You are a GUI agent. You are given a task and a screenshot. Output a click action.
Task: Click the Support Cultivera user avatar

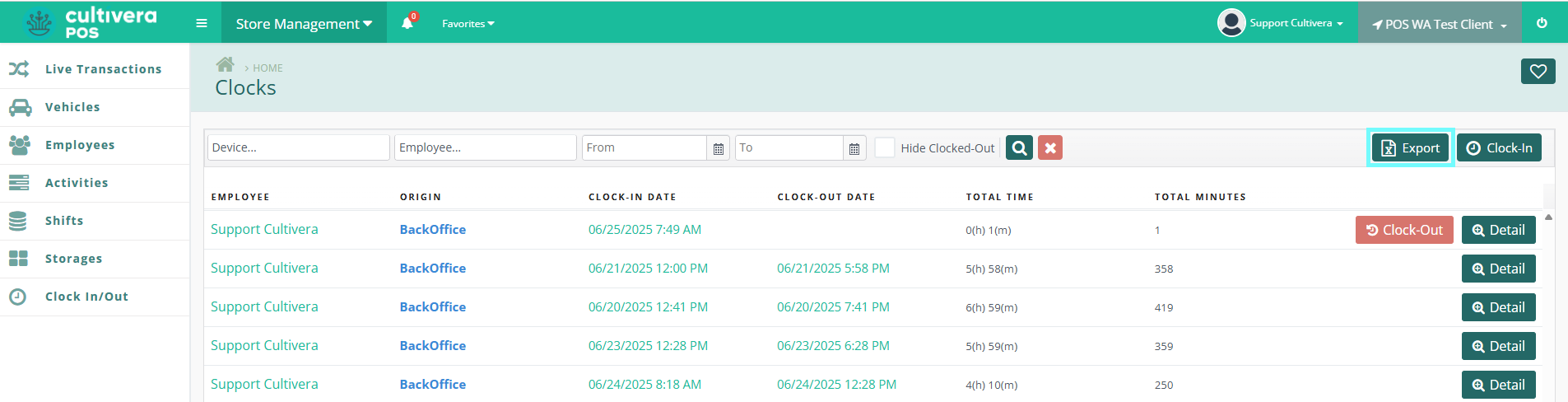[1231, 23]
